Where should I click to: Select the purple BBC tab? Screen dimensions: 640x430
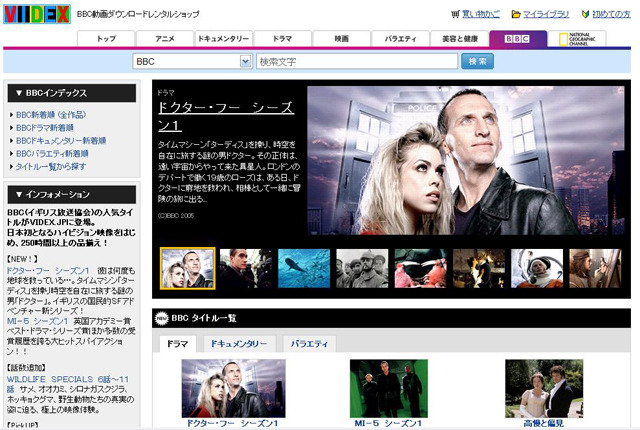[518, 39]
